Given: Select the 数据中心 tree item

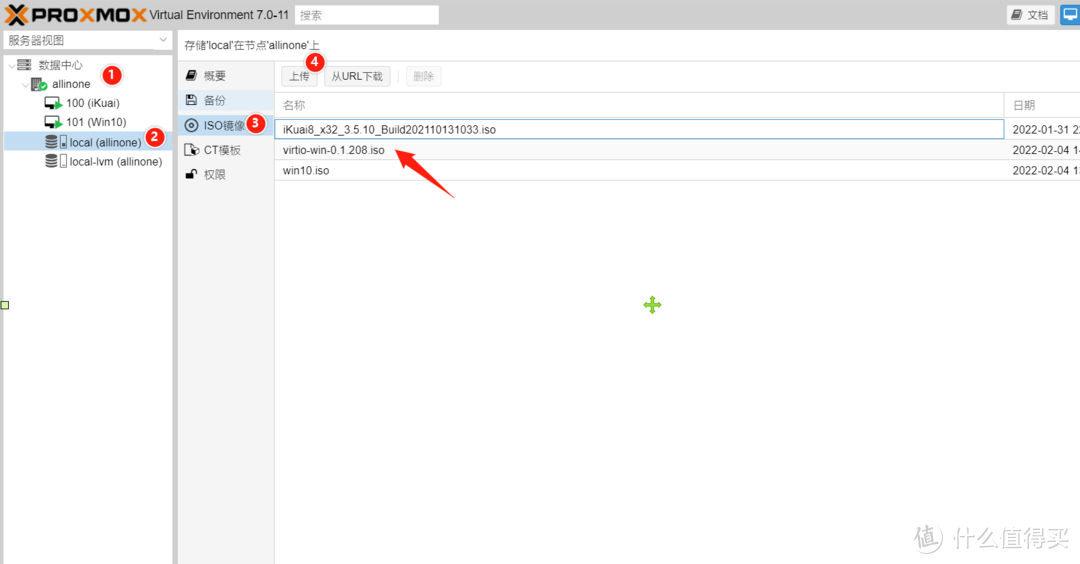Looking at the screenshot, I should 61,65.
